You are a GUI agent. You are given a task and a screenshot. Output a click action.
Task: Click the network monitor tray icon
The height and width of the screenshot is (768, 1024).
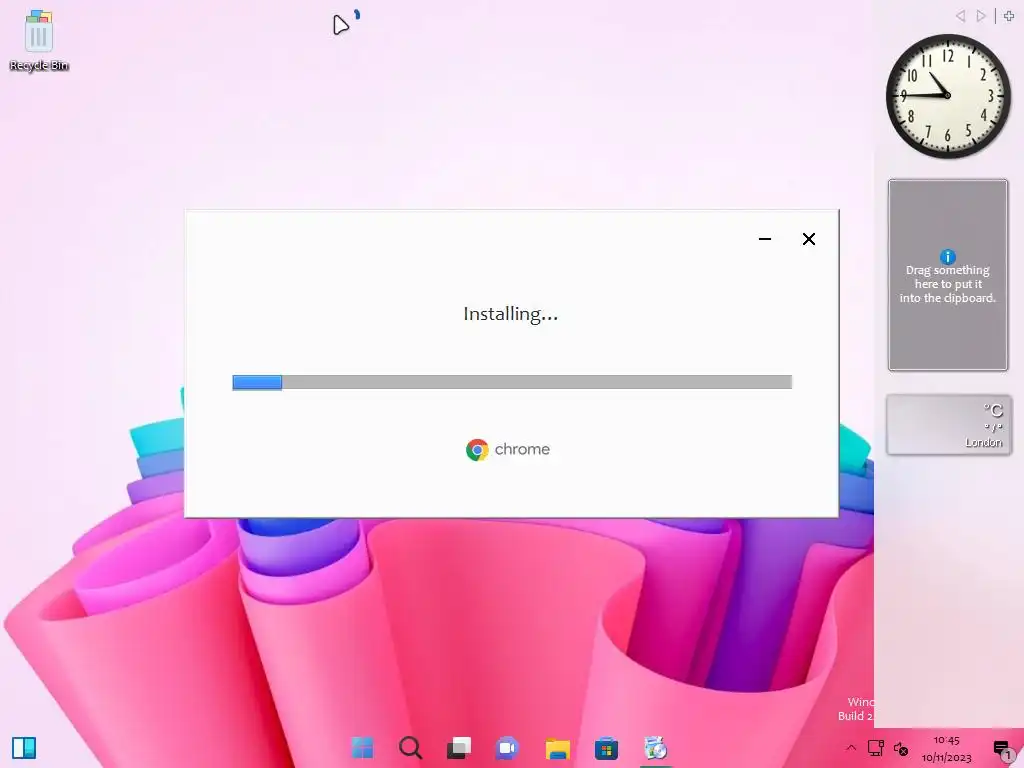[x=875, y=748]
